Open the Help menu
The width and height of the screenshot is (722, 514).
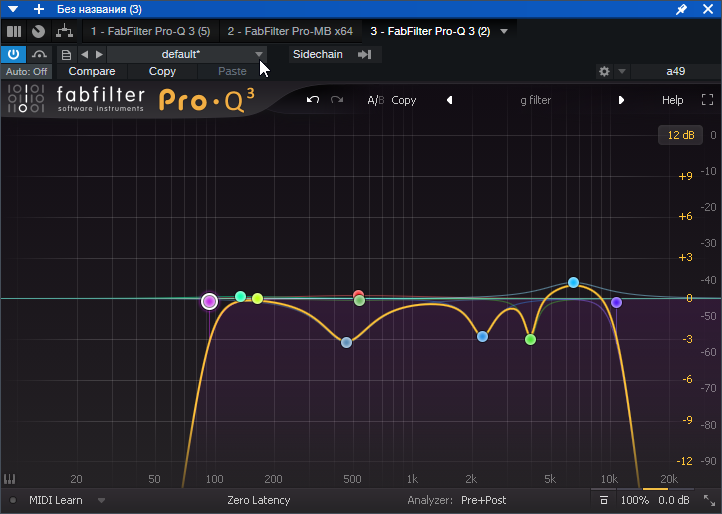click(x=672, y=100)
